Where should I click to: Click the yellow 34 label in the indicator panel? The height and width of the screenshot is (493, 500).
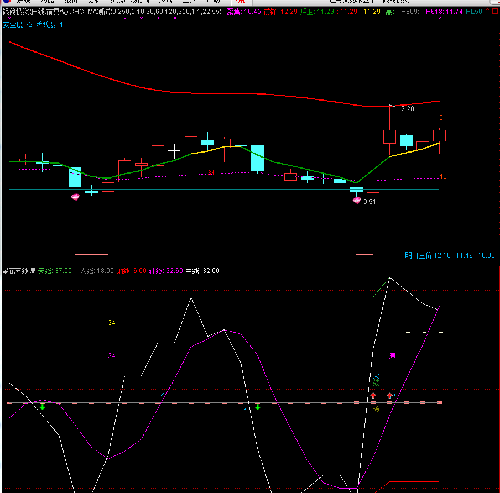(112, 322)
